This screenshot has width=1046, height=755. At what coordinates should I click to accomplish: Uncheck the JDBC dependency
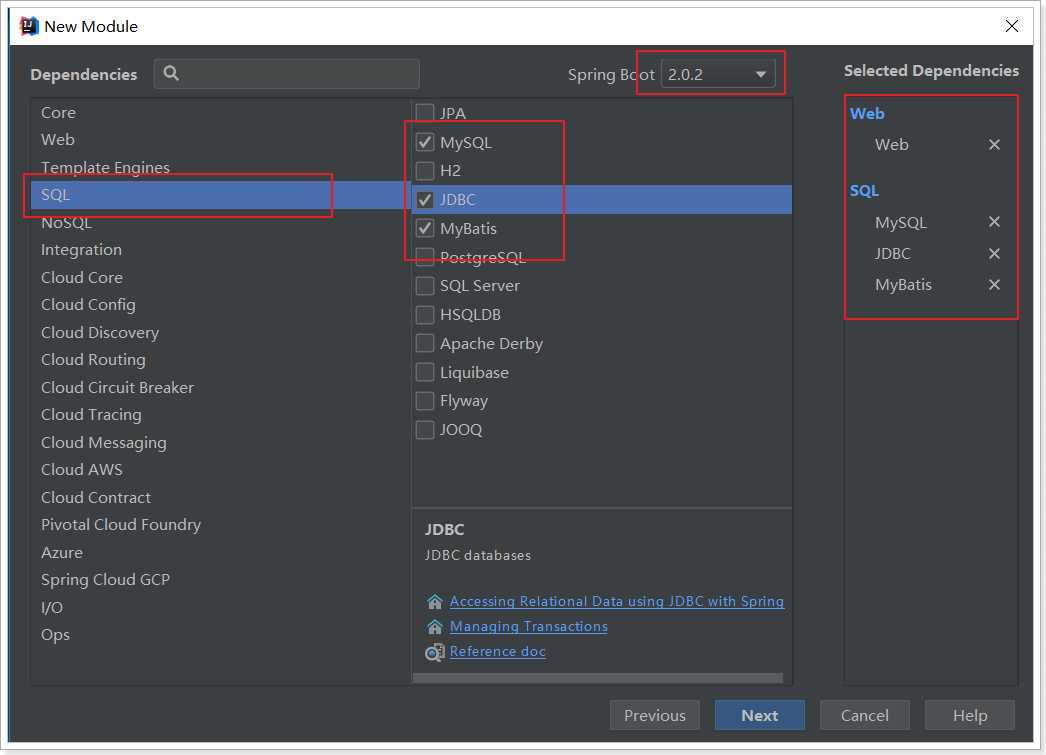point(425,199)
